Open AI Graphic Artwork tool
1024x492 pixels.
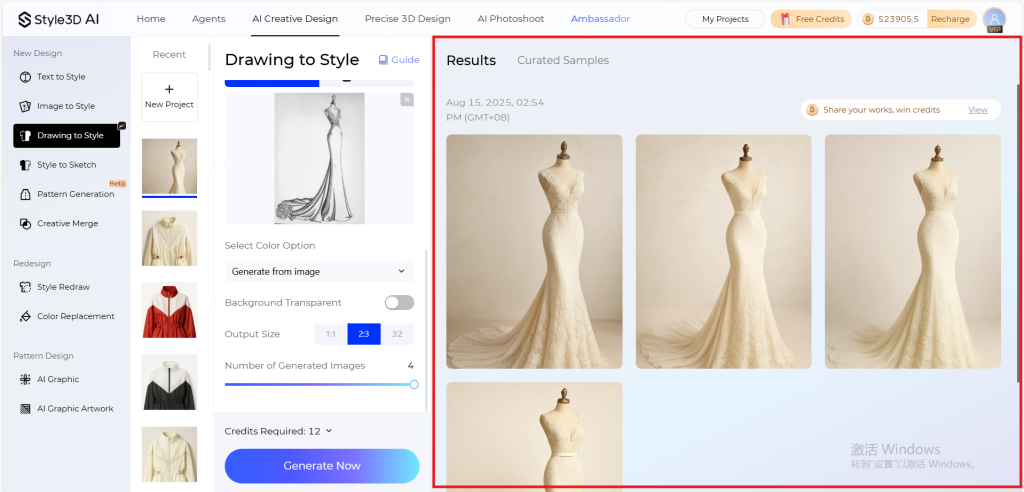(67, 408)
